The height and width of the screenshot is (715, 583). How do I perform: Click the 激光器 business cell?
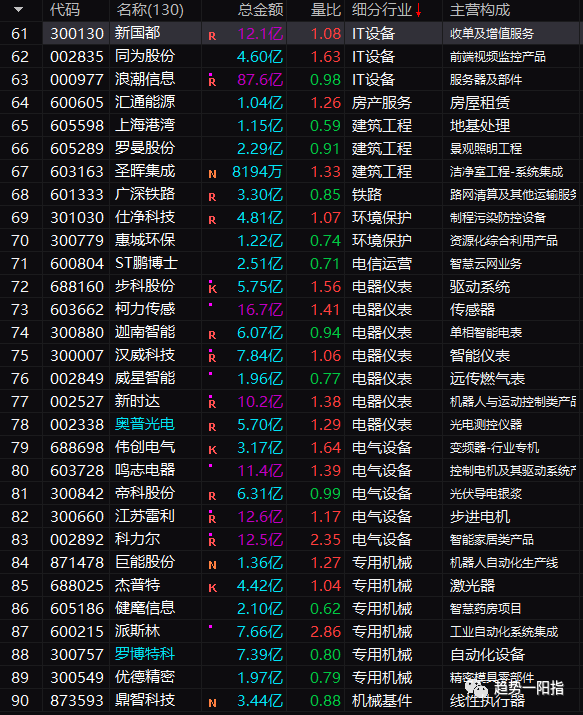point(472,585)
